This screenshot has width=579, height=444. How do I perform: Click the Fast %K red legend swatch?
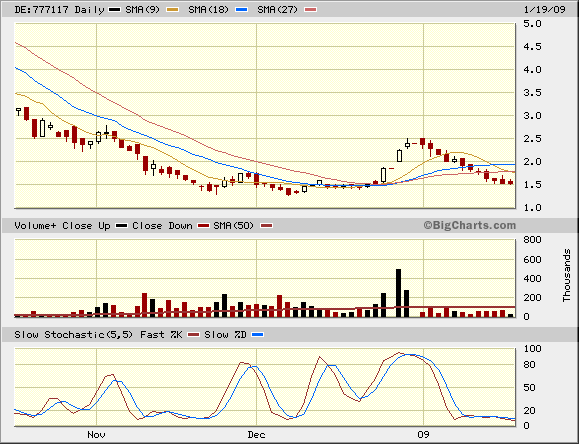point(193,335)
